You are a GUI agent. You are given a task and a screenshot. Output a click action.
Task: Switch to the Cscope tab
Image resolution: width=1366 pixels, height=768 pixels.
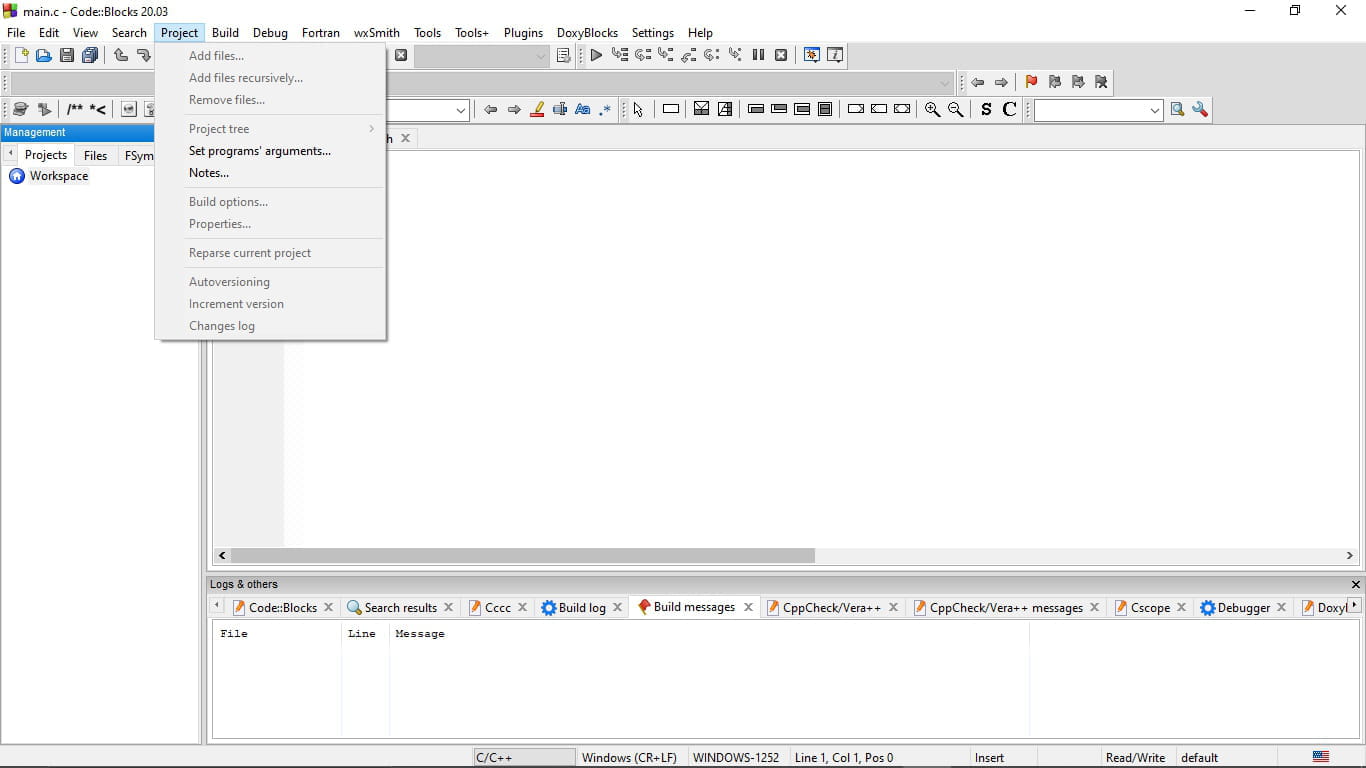[x=1150, y=608]
